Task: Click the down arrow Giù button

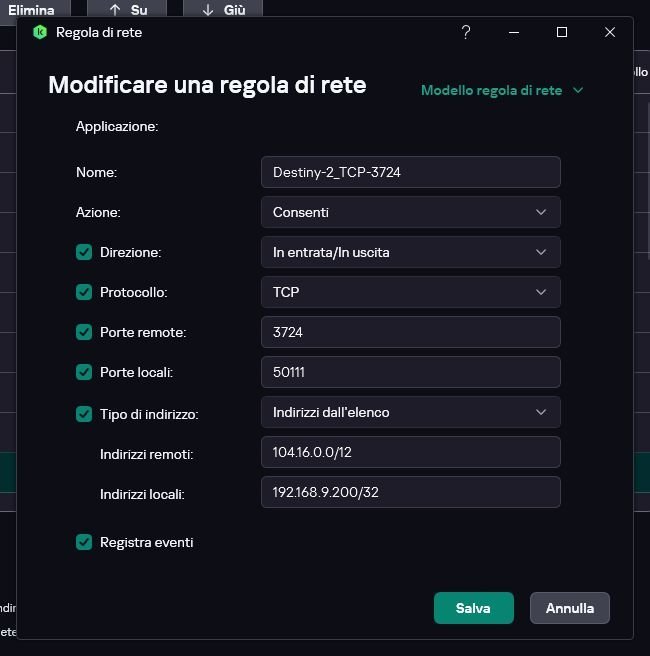Action: [x=223, y=9]
